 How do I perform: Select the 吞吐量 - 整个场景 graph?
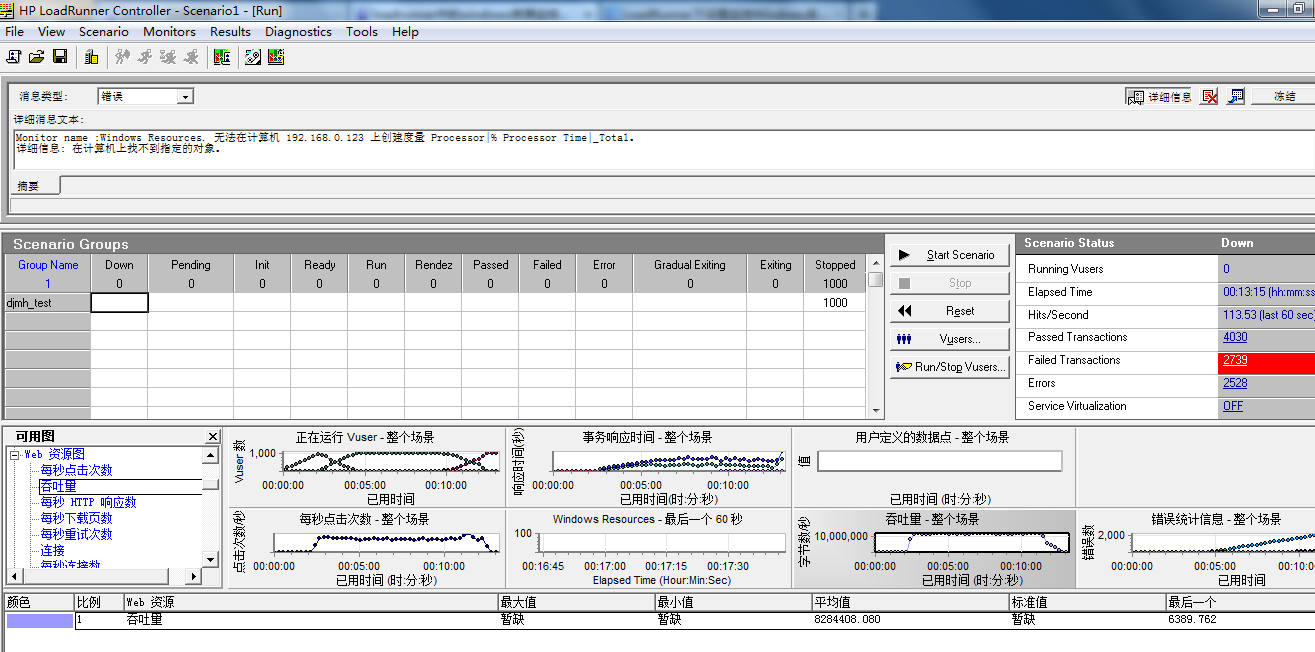pos(933,548)
